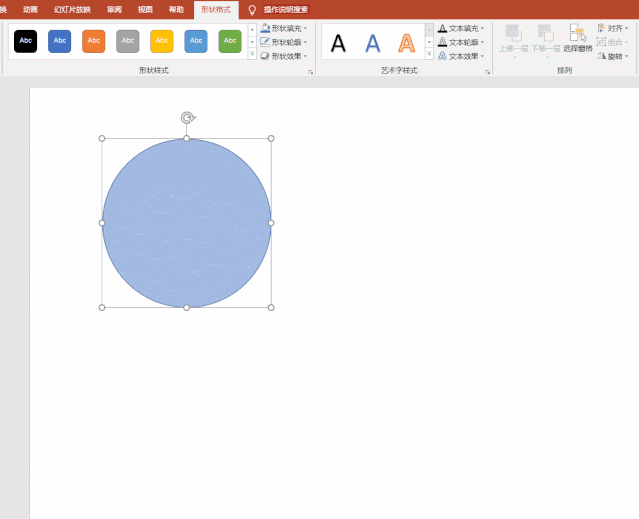The height and width of the screenshot is (519, 639).
Task: Choose the green Abc shape style
Action: pos(230,41)
